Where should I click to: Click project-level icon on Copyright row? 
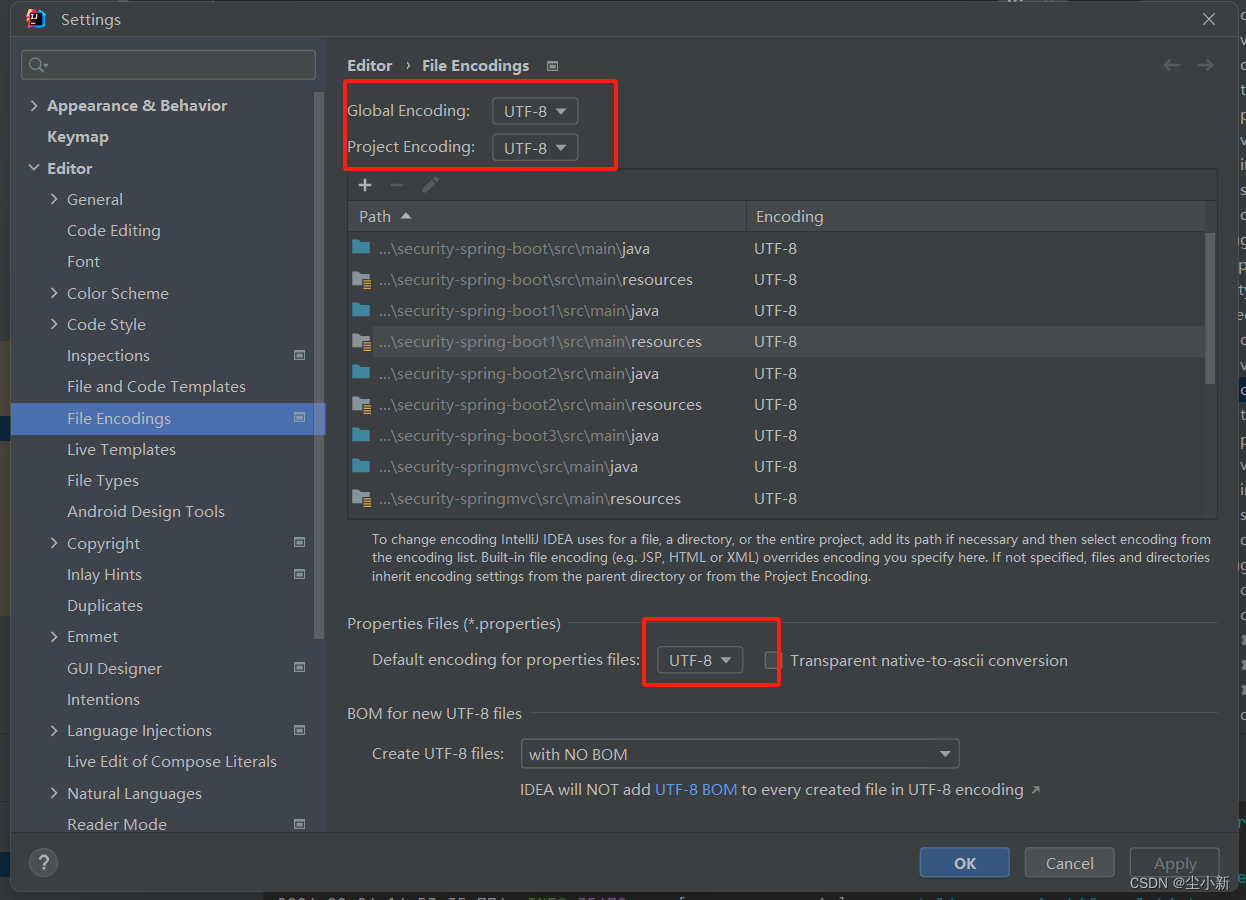pos(299,543)
